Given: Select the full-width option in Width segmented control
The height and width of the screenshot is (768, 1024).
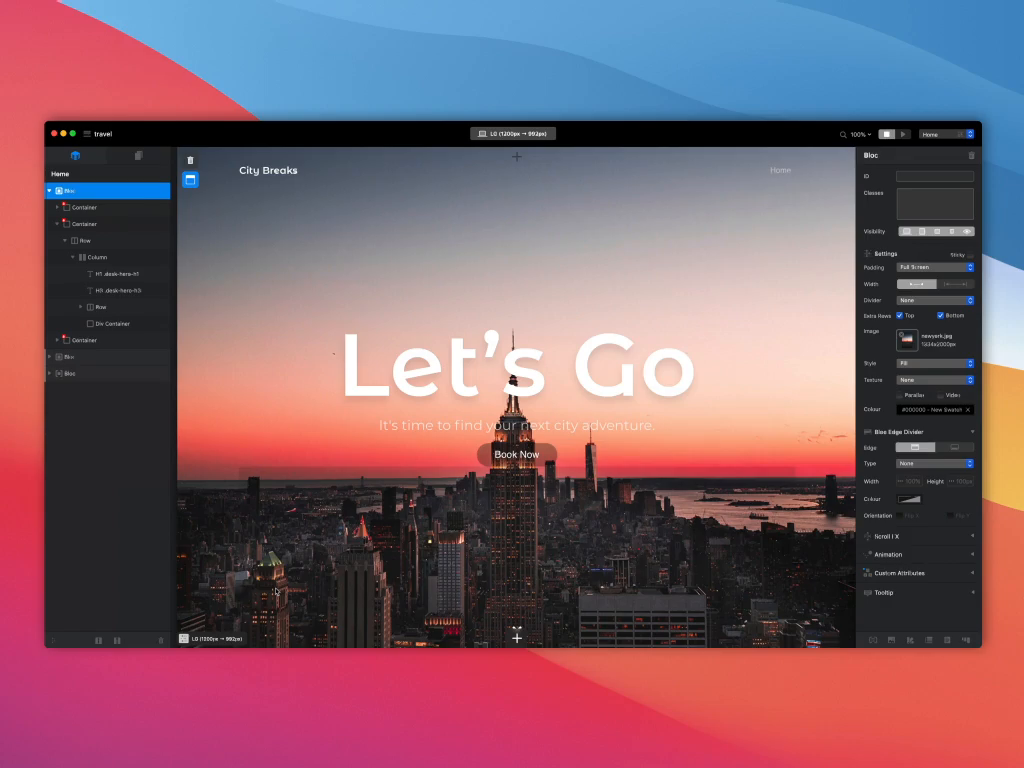Looking at the screenshot, I should (955, 284).
